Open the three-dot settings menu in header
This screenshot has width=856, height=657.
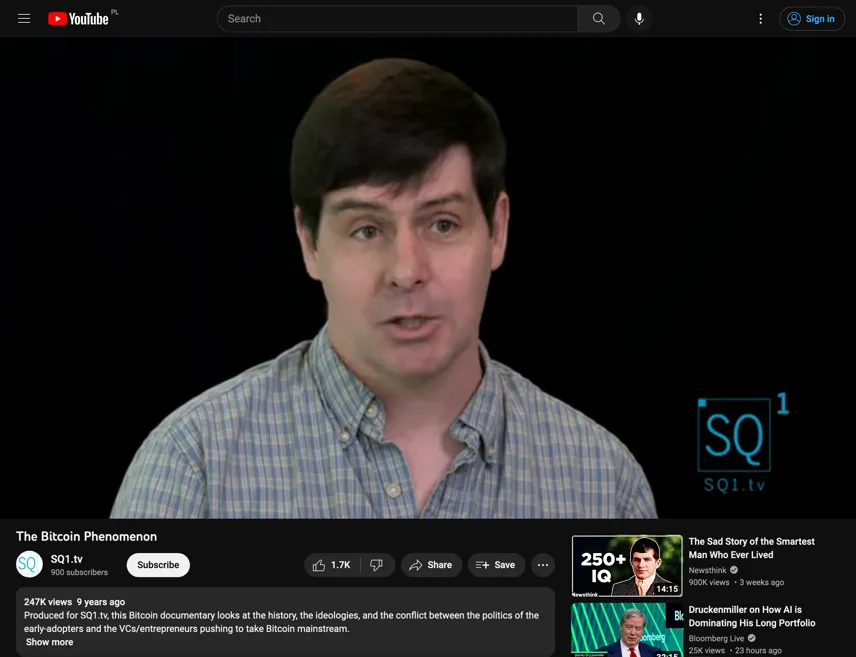(x=760, y=19)
